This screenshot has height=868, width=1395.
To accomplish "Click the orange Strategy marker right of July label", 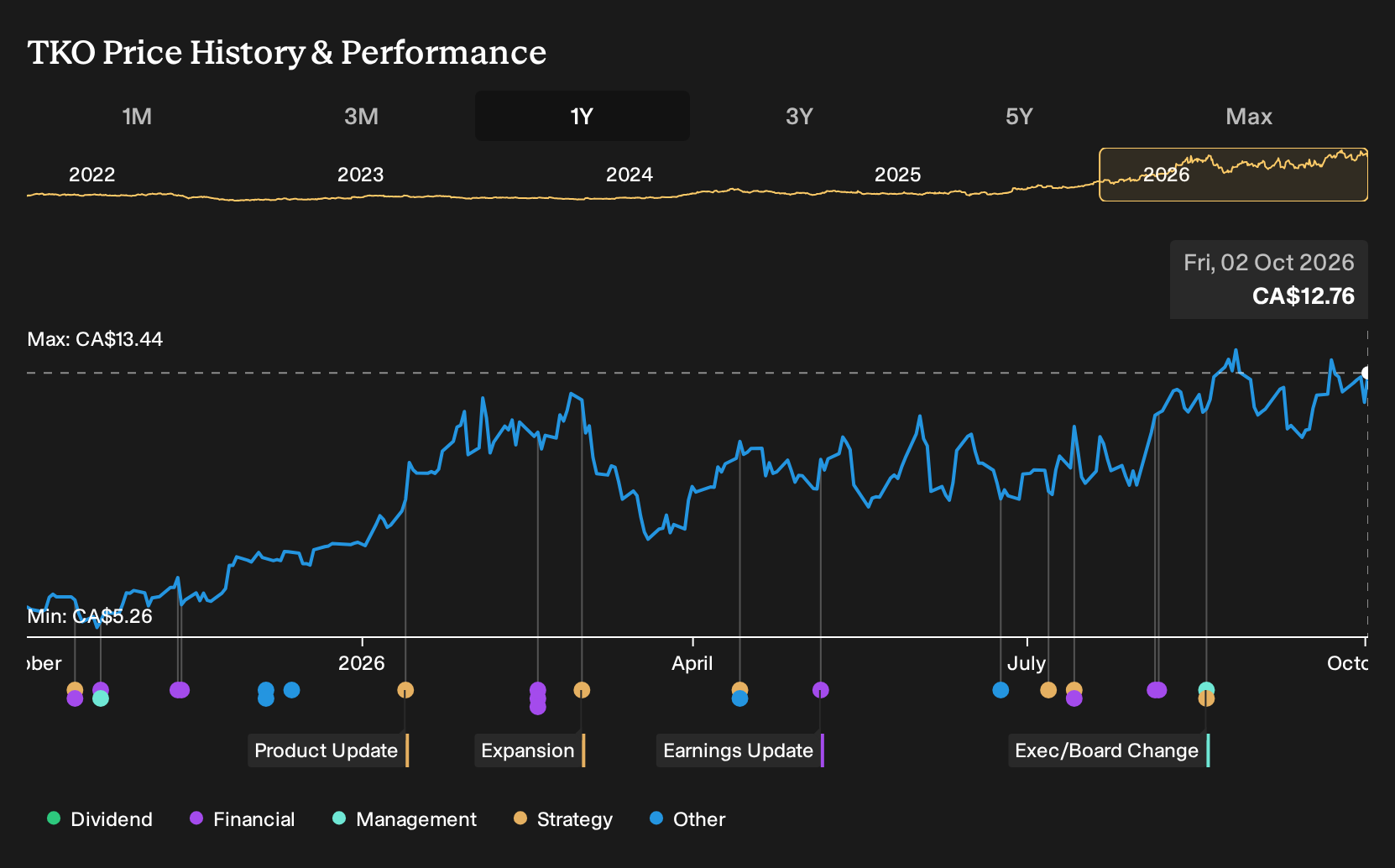I will (x=1048, y=690).
